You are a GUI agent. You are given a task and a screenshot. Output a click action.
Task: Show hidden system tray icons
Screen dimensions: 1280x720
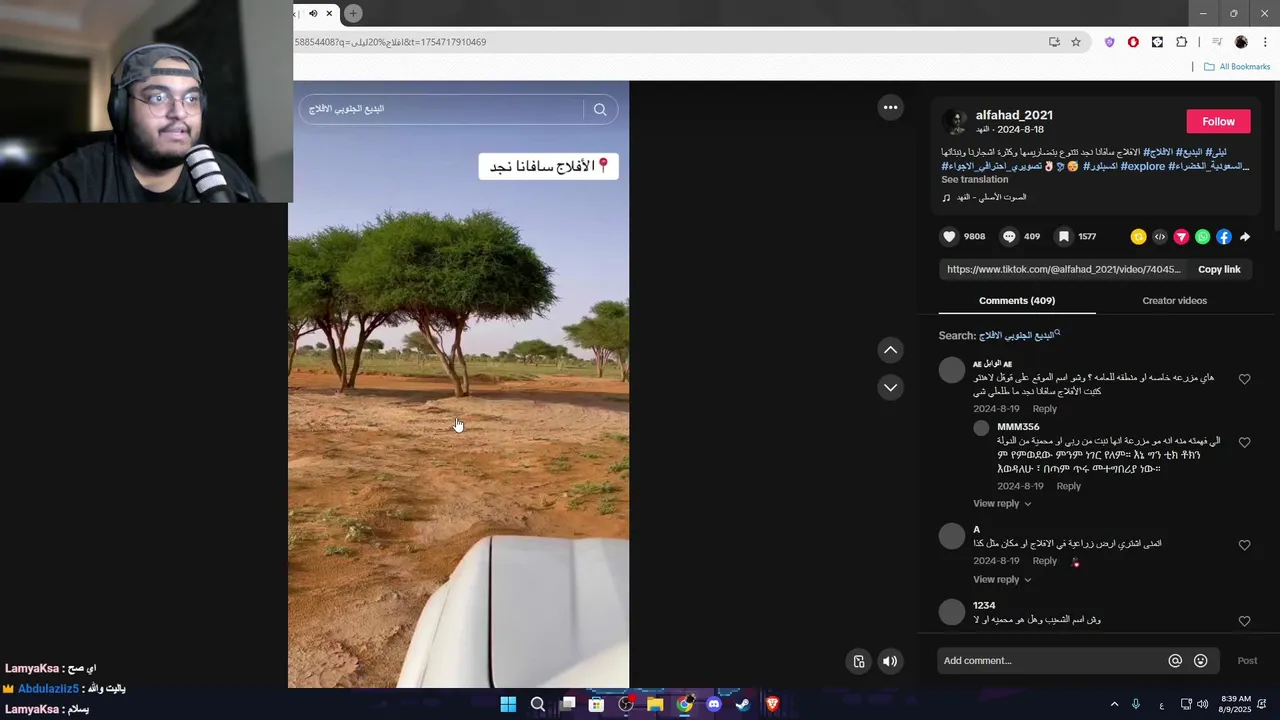coord(1114,704)
